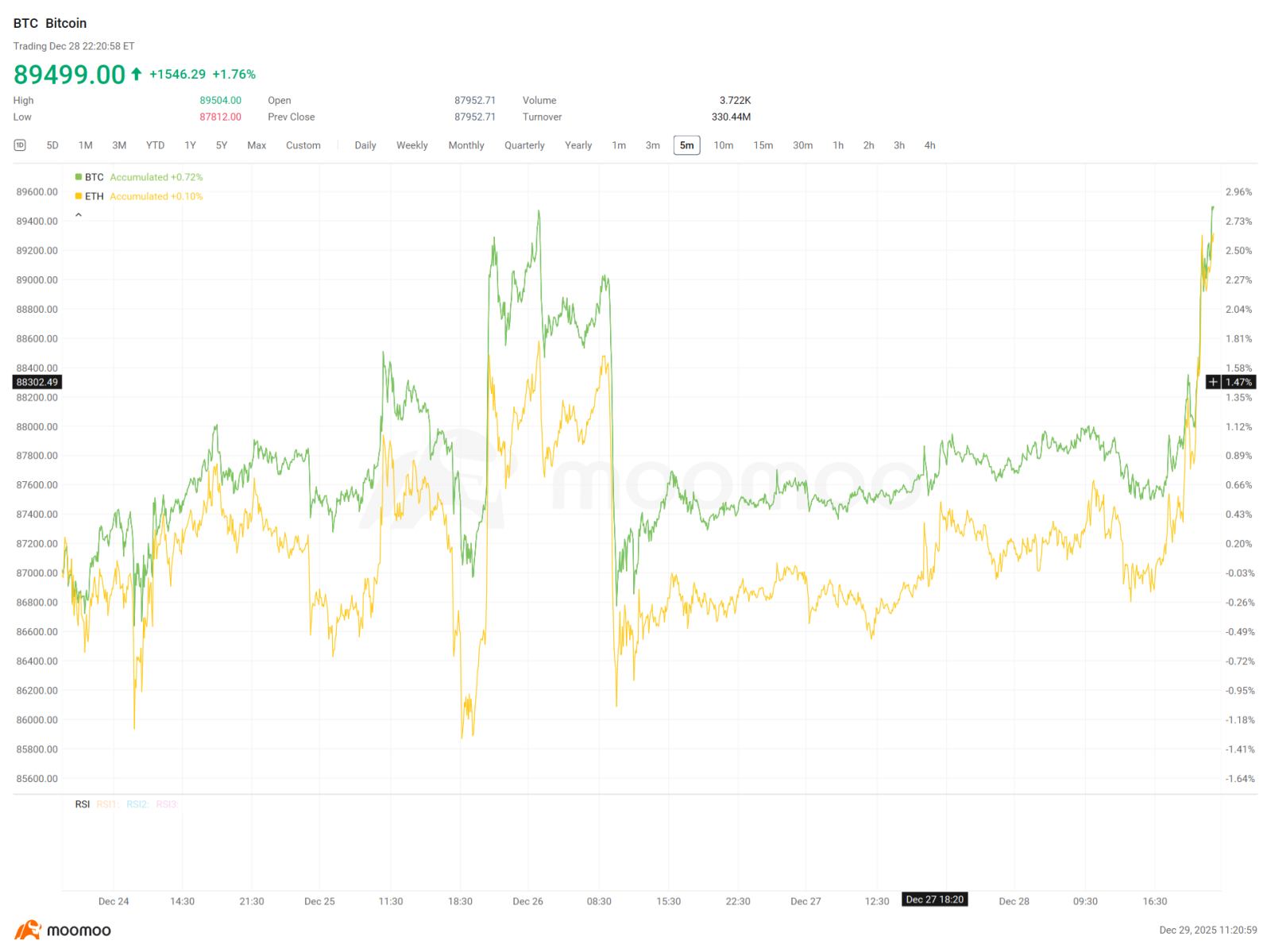Image resolution: width=1271 pixels, height=952 pixels.
Task: Click the green up arrow next to 89499.00
Action: (x=135, y=73)
